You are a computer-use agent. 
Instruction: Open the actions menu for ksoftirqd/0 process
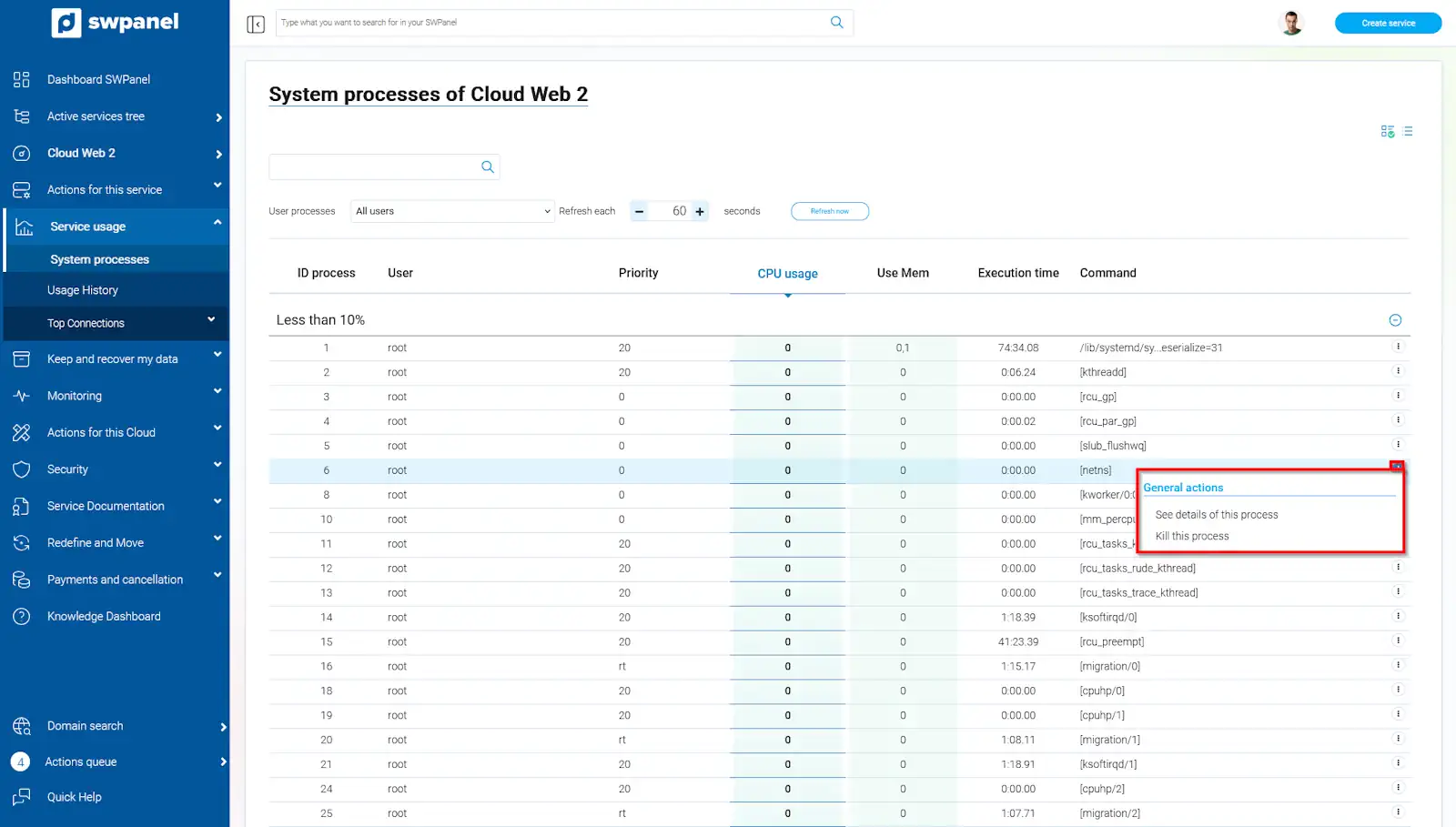pyautogui.click(x=1399, y=616)
